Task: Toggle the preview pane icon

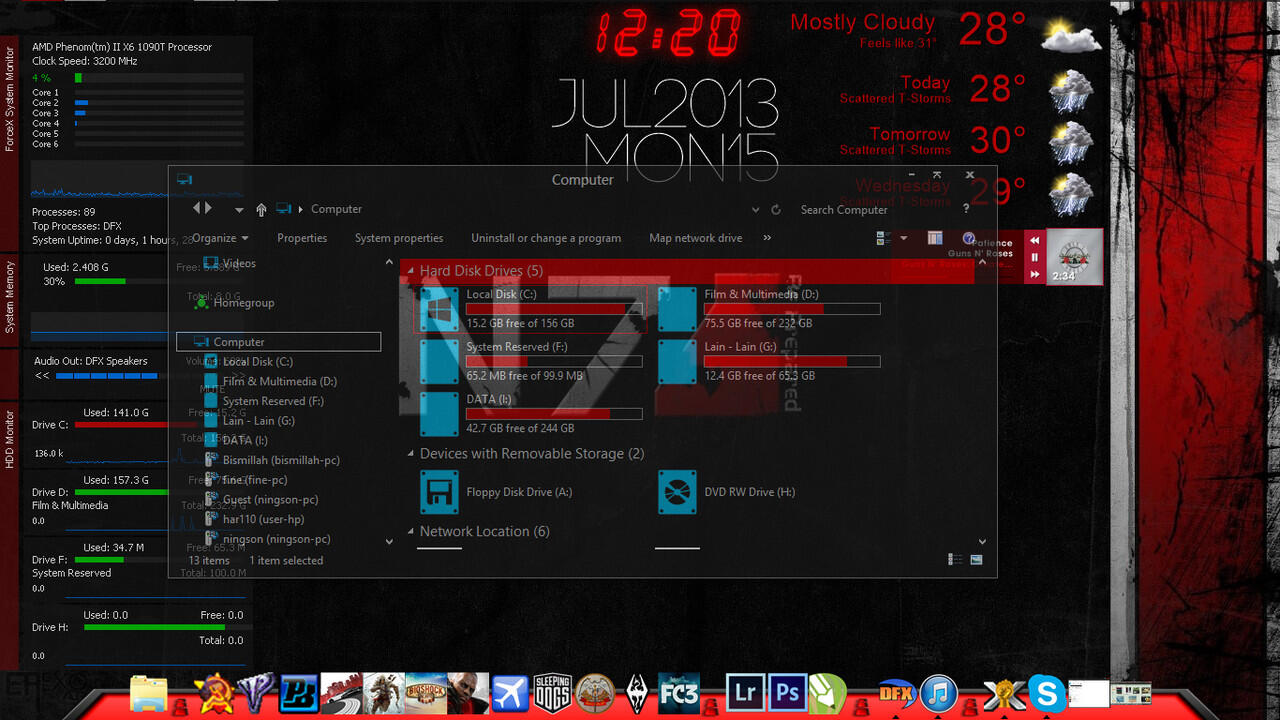Action: pyautogui.click(x=935, y=238)
